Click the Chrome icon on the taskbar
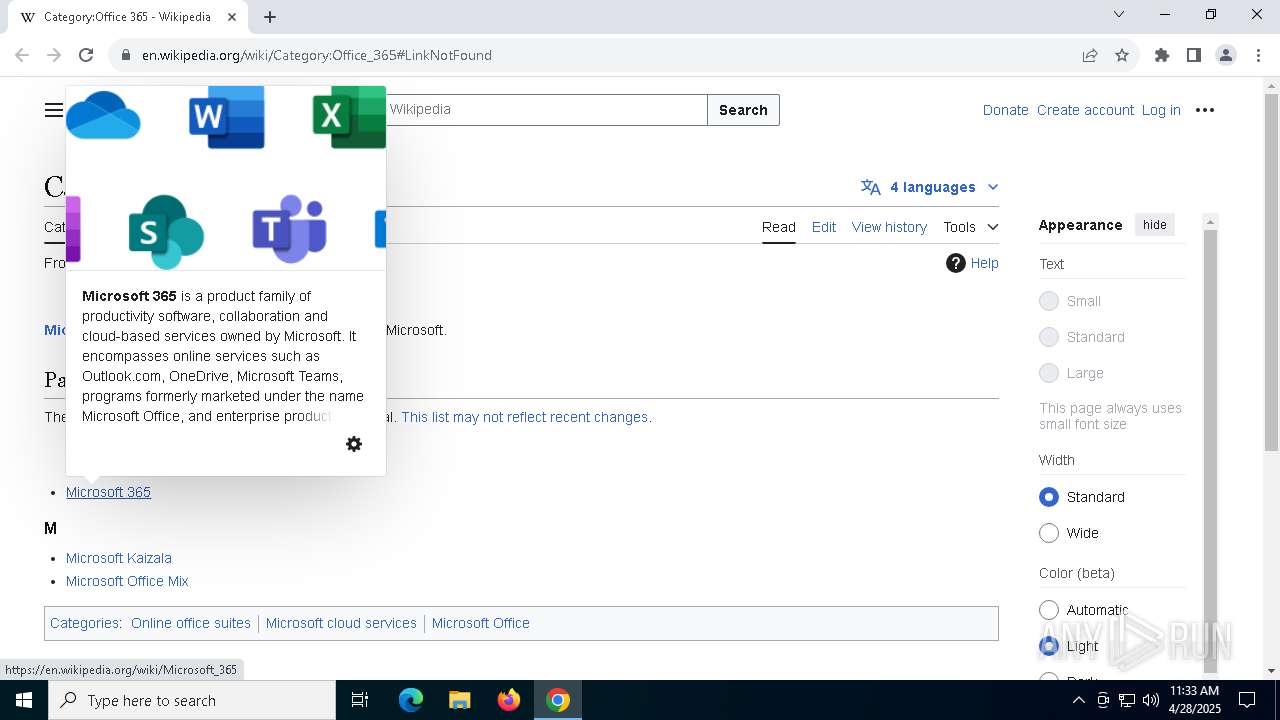The width and height of the screenshot is (1280, 720). (x=558, y=700)
